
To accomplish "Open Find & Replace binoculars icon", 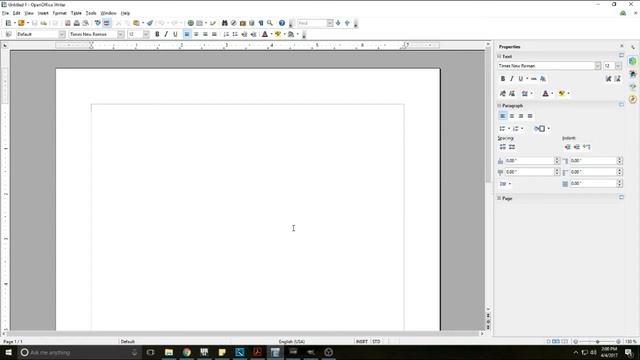I will (224, 23).
